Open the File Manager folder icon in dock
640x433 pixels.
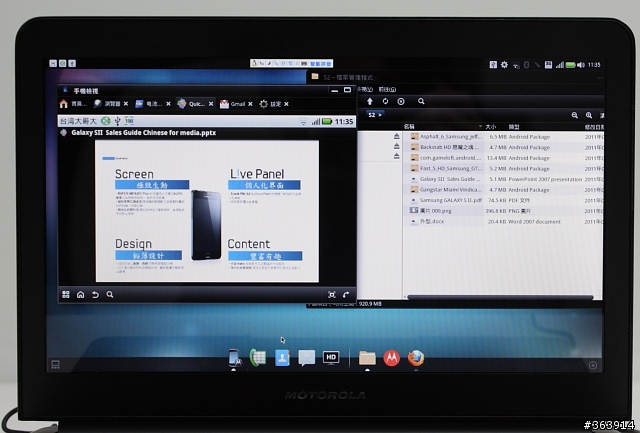[367, 358]
